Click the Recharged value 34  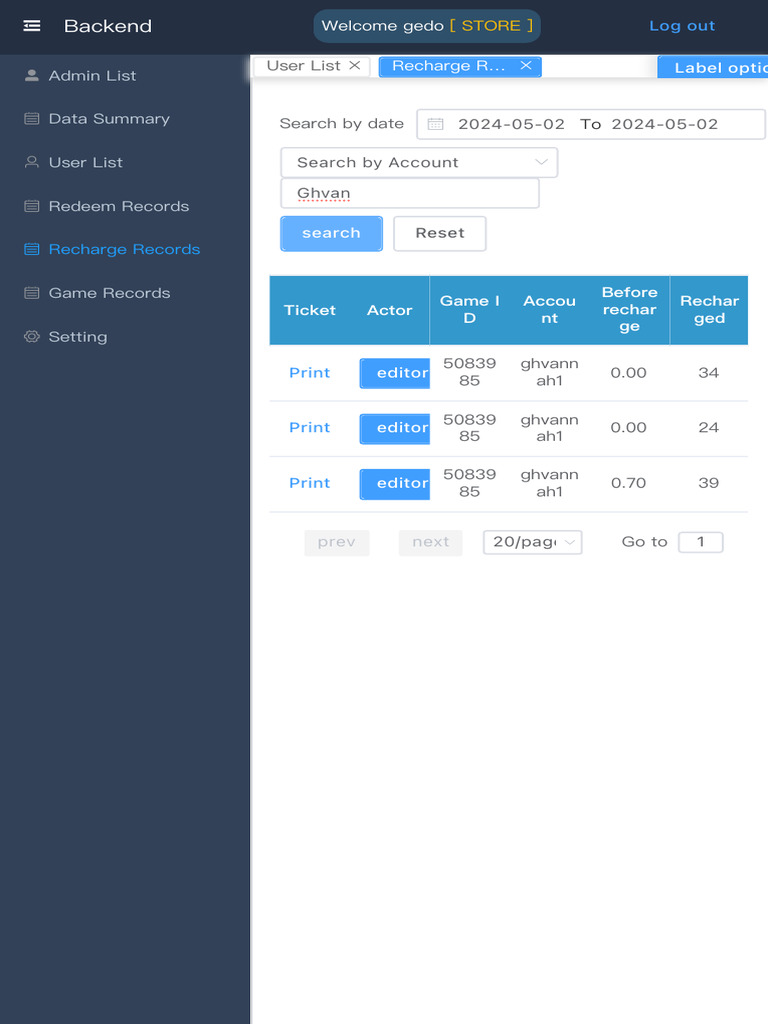coord(709,373)
